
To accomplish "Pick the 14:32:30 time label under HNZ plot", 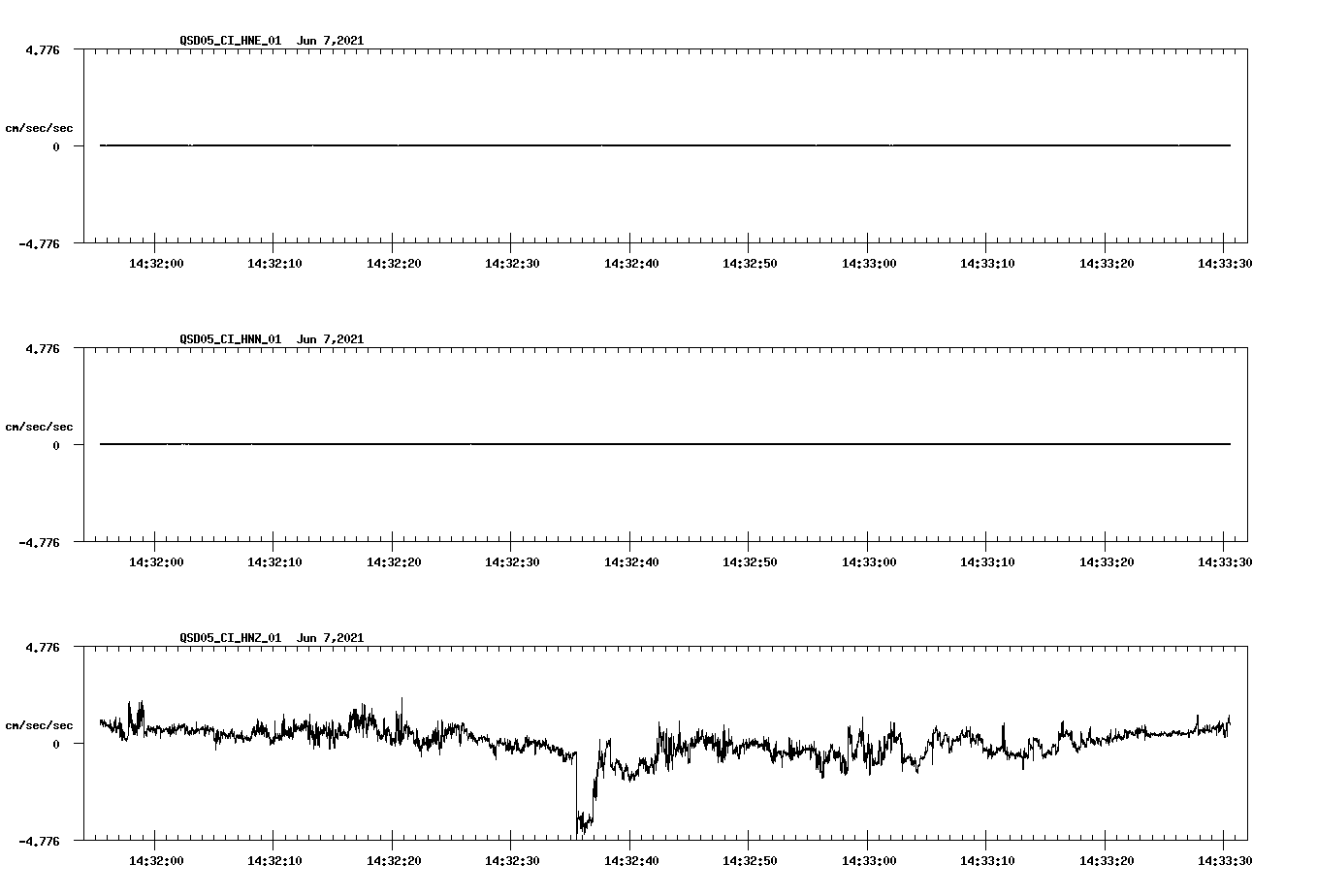I will (x=512, y=860).
